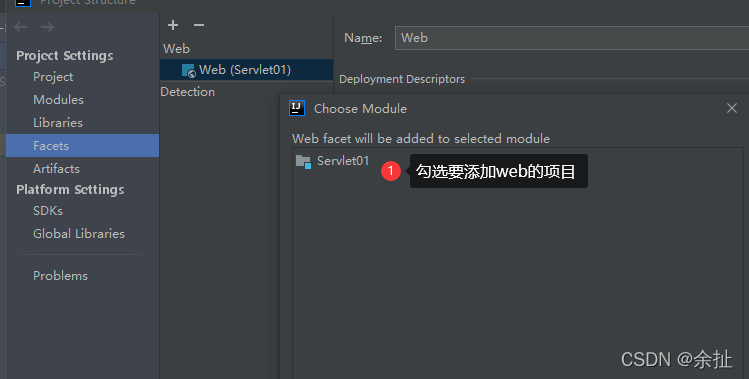The width and height of the screenshot is (749, 379).
Task: Click the Servlet01 module folder icon
Action: click(x=303, y=162)
